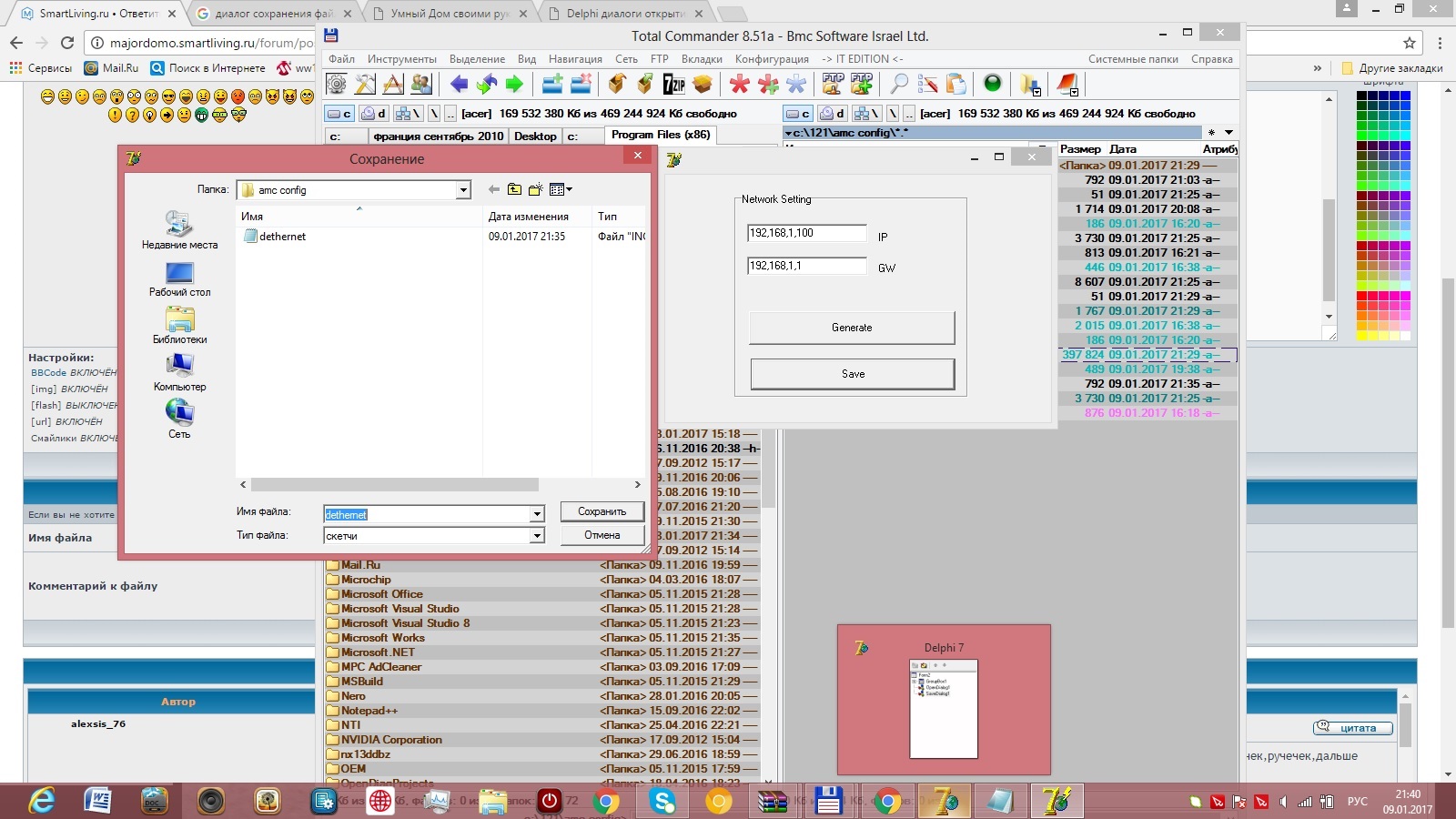Screen dimensions: 1456x819
Task: Click the blue back arrow in toolbar
Action: (x=459, y=85)
